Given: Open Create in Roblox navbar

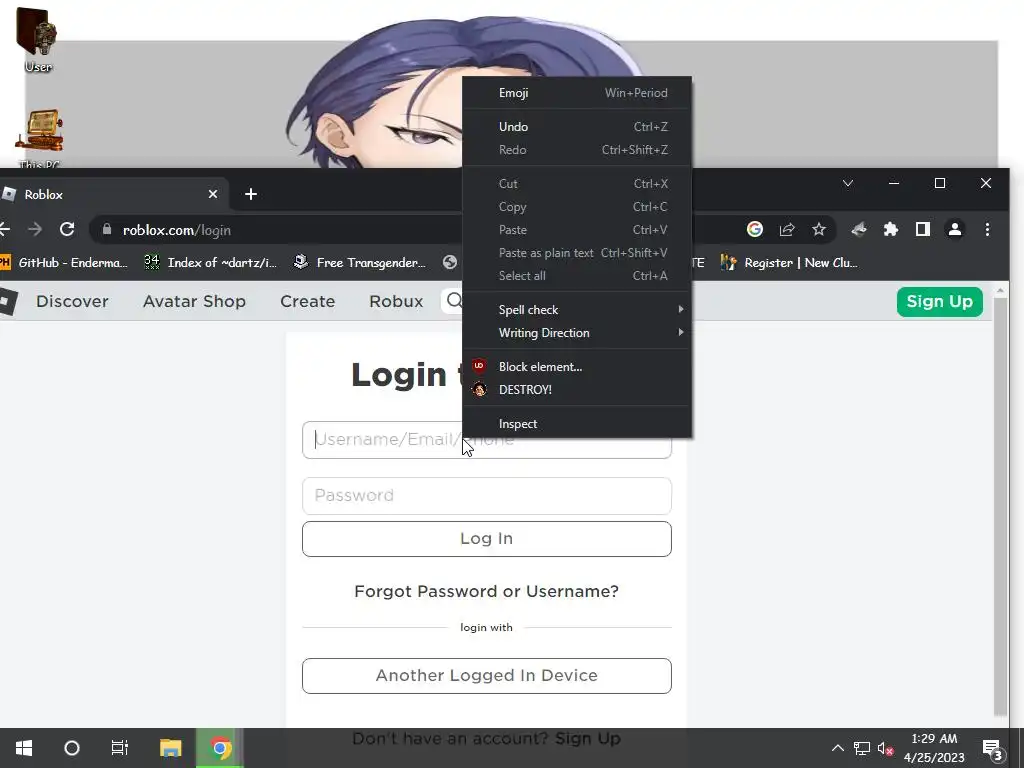Looking at the screenshot, I should tap(308, 301).
